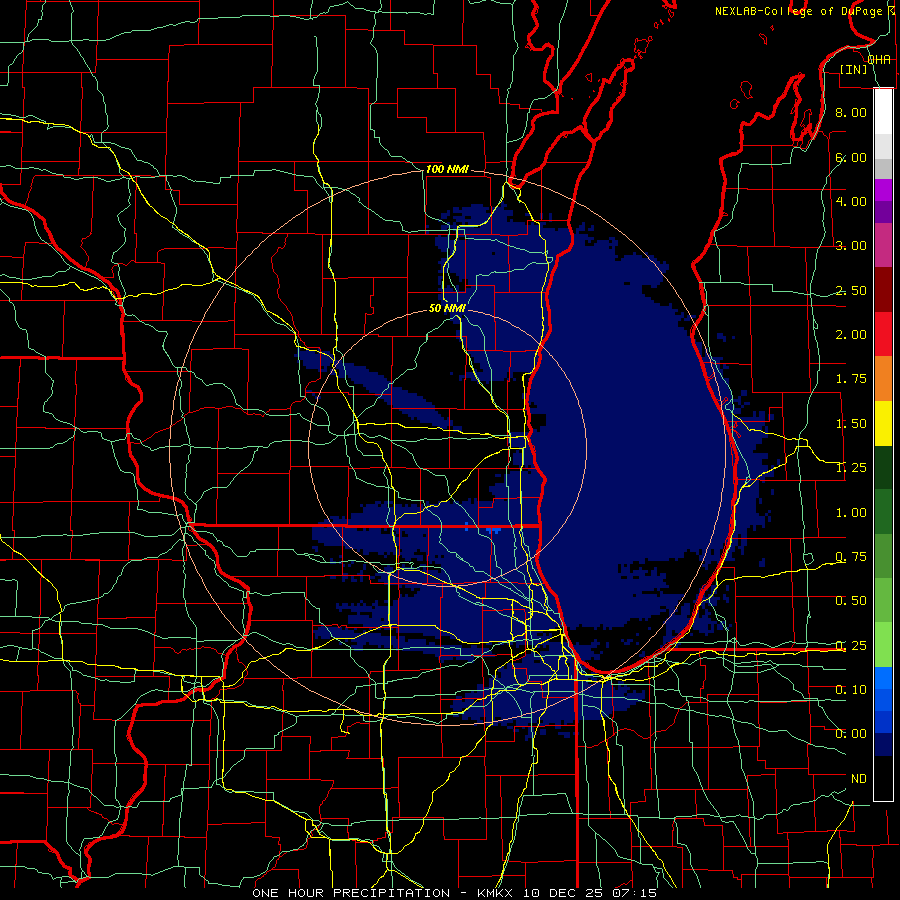Click the [IN] units label
This screenshot has width=900, height=900.
(854, 69)
